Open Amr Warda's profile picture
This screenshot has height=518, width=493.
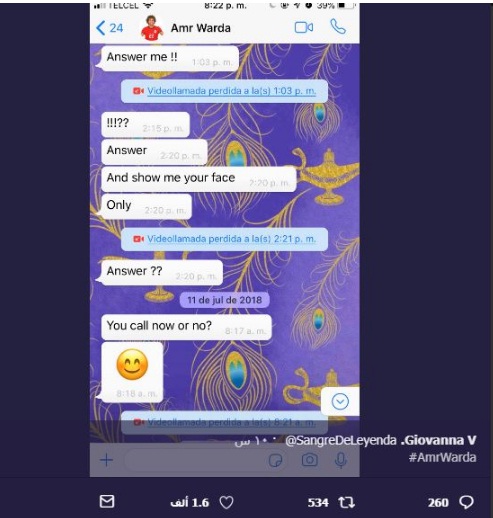(x=152, y=28)
